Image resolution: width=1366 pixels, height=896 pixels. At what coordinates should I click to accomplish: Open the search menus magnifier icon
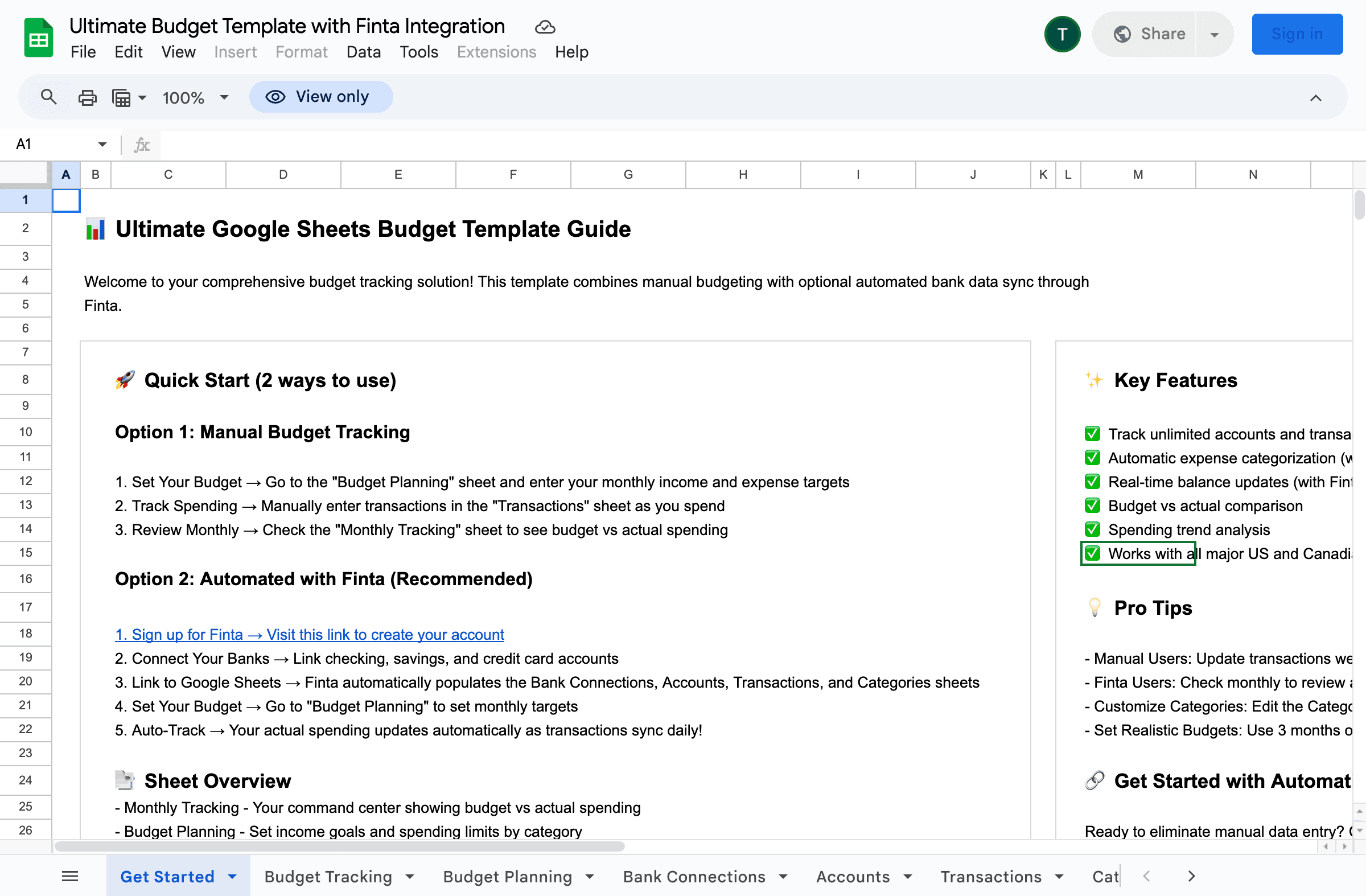point(49,97)
